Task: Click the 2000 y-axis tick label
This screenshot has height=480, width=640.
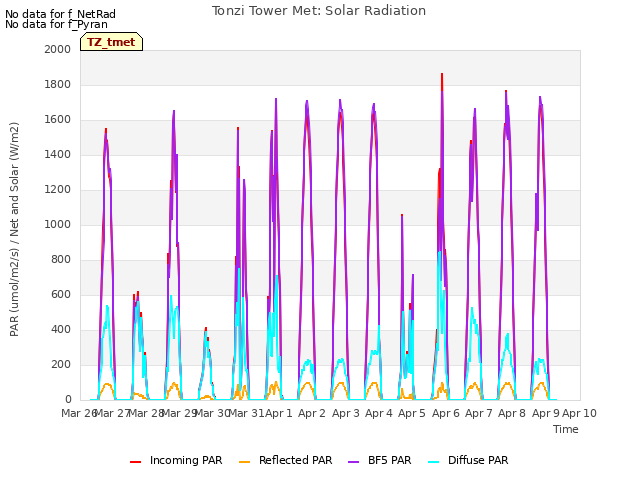Action: coord(58,49)
